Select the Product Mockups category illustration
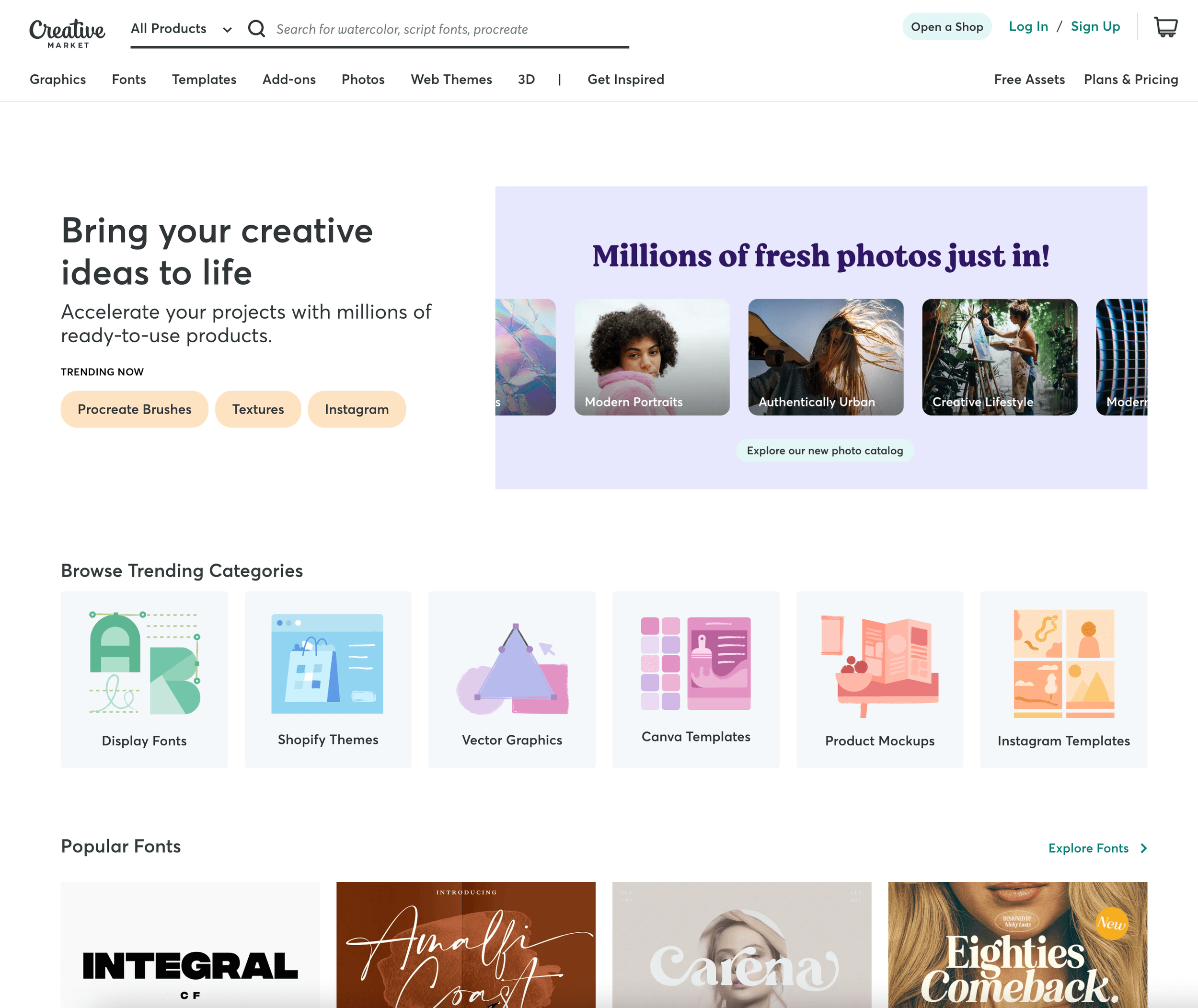The height and width of the screenshot is (1008, 1198). [x=880, y=666]
